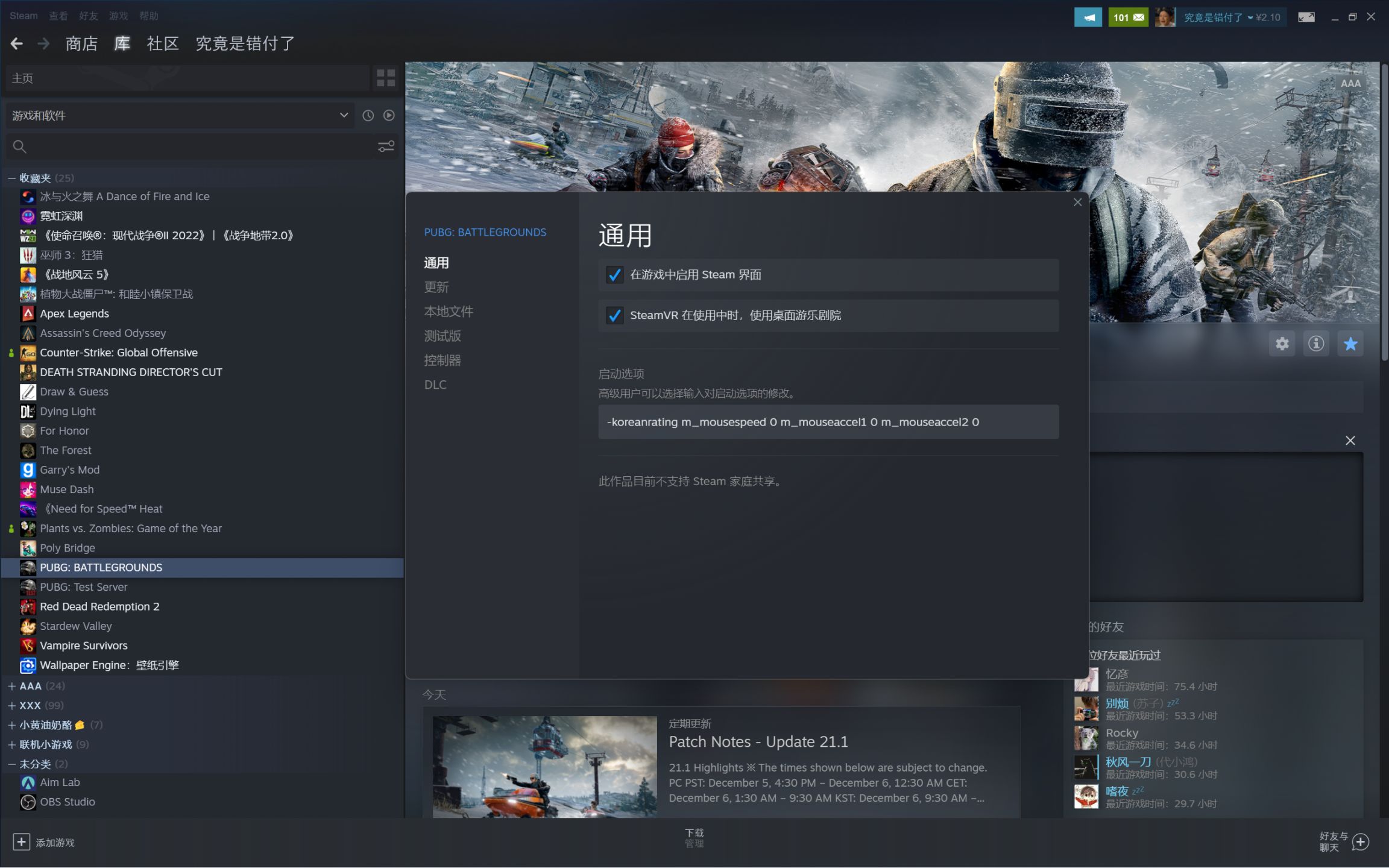Expand the XXX category

tap(11, 705)
